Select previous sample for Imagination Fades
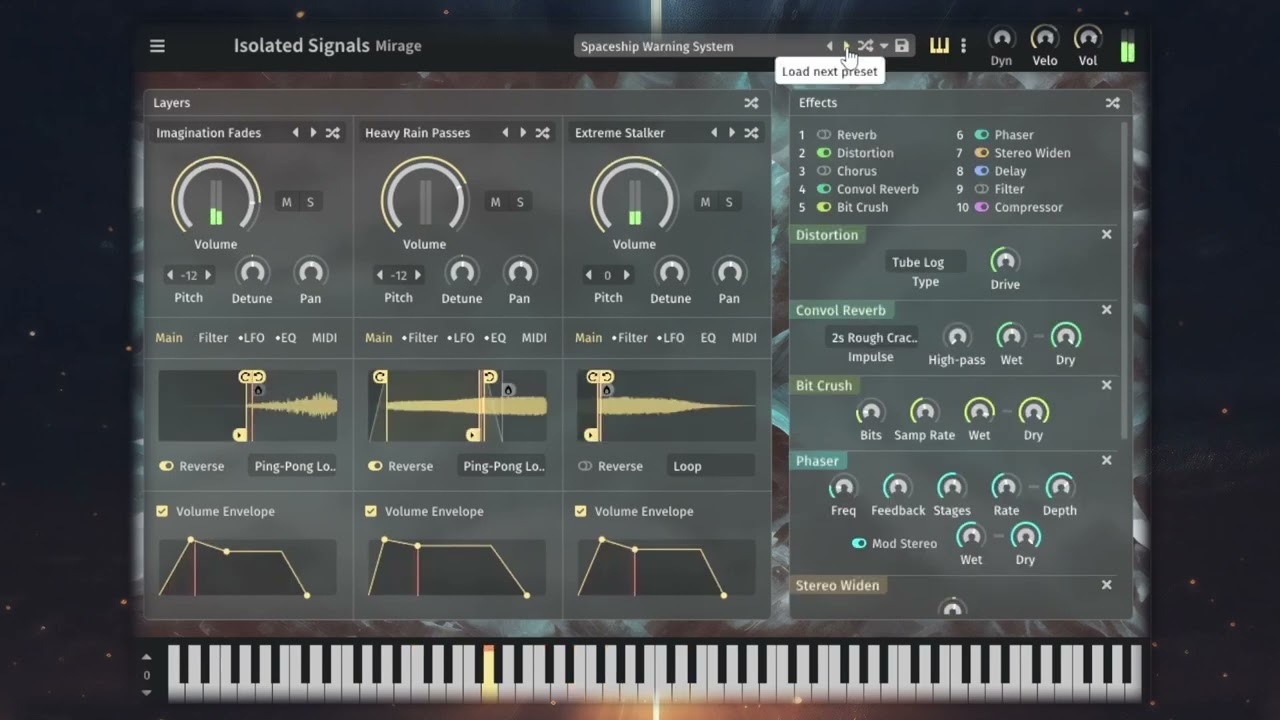Viewport: 1280px width, 720px height. click(295, 133)
